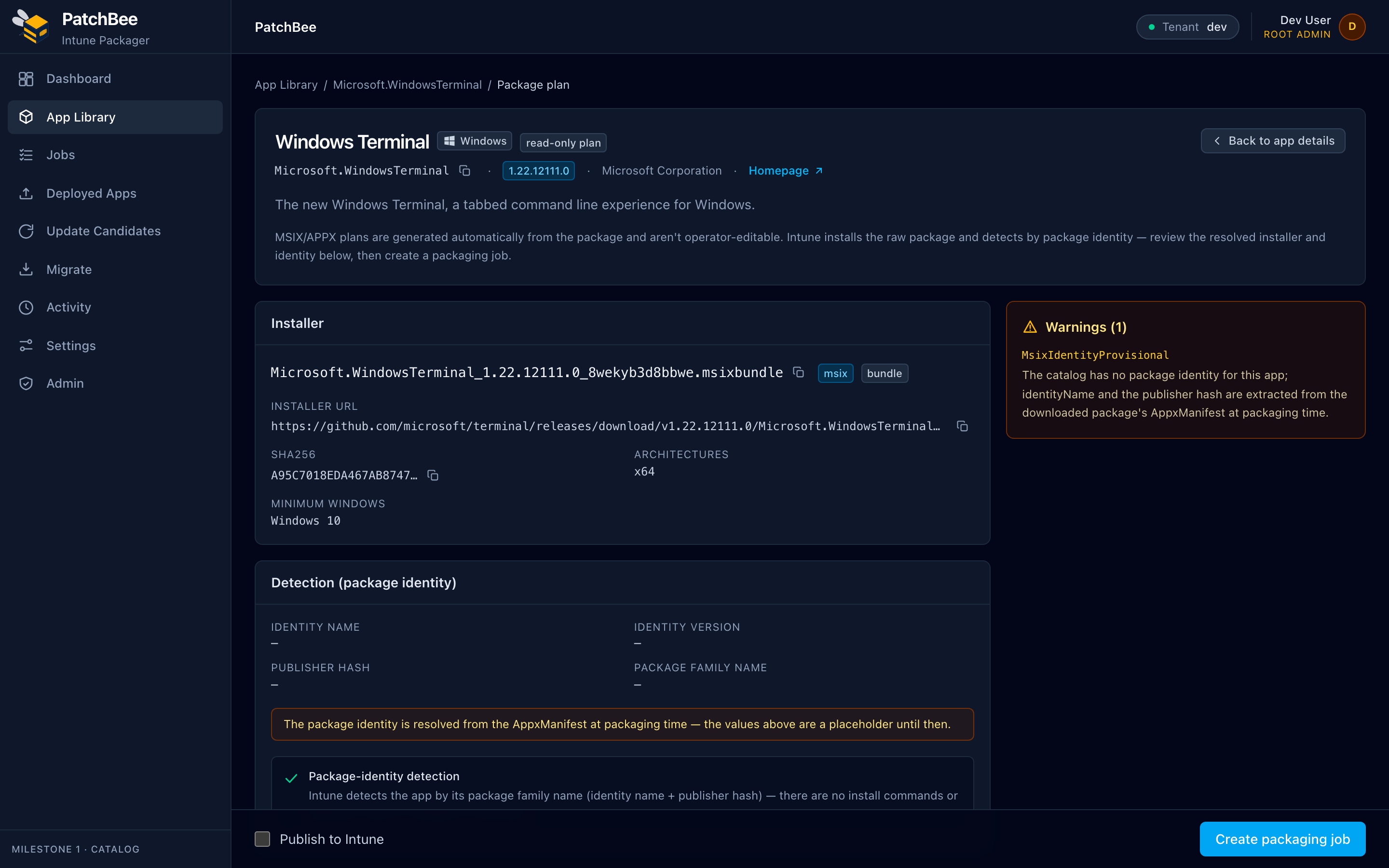Select App Library in sidebar
Screen dimensions: 1389x868
coord(115,117)
